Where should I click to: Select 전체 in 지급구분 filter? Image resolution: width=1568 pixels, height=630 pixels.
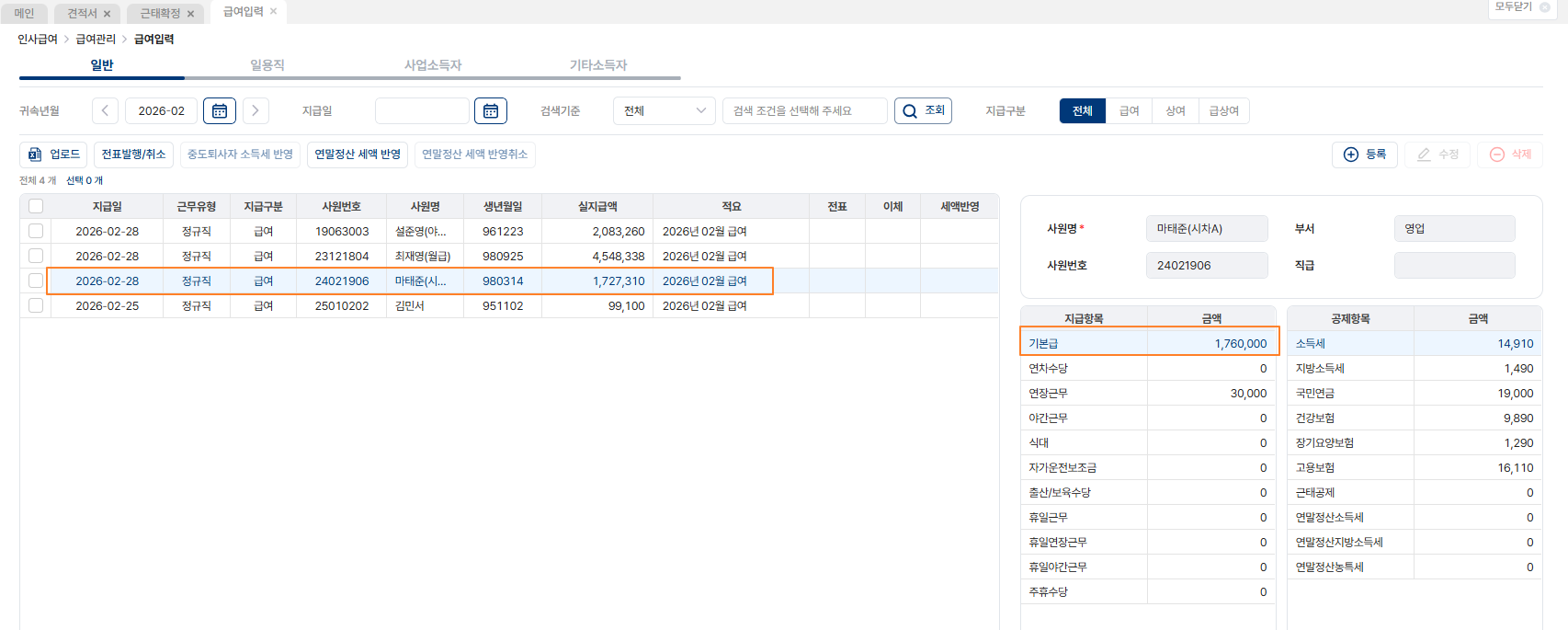click(1083, 110)
